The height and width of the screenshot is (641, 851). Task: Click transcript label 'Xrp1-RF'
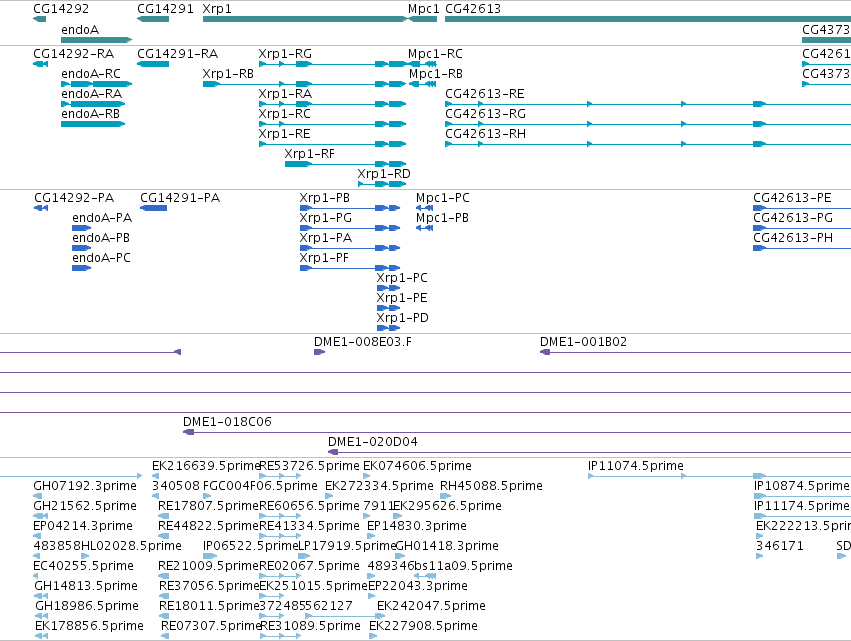309,154
